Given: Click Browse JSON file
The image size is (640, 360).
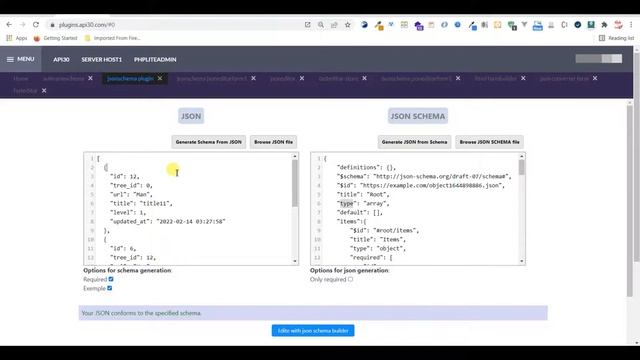Looking at the screenshot, I should (273, 142).
